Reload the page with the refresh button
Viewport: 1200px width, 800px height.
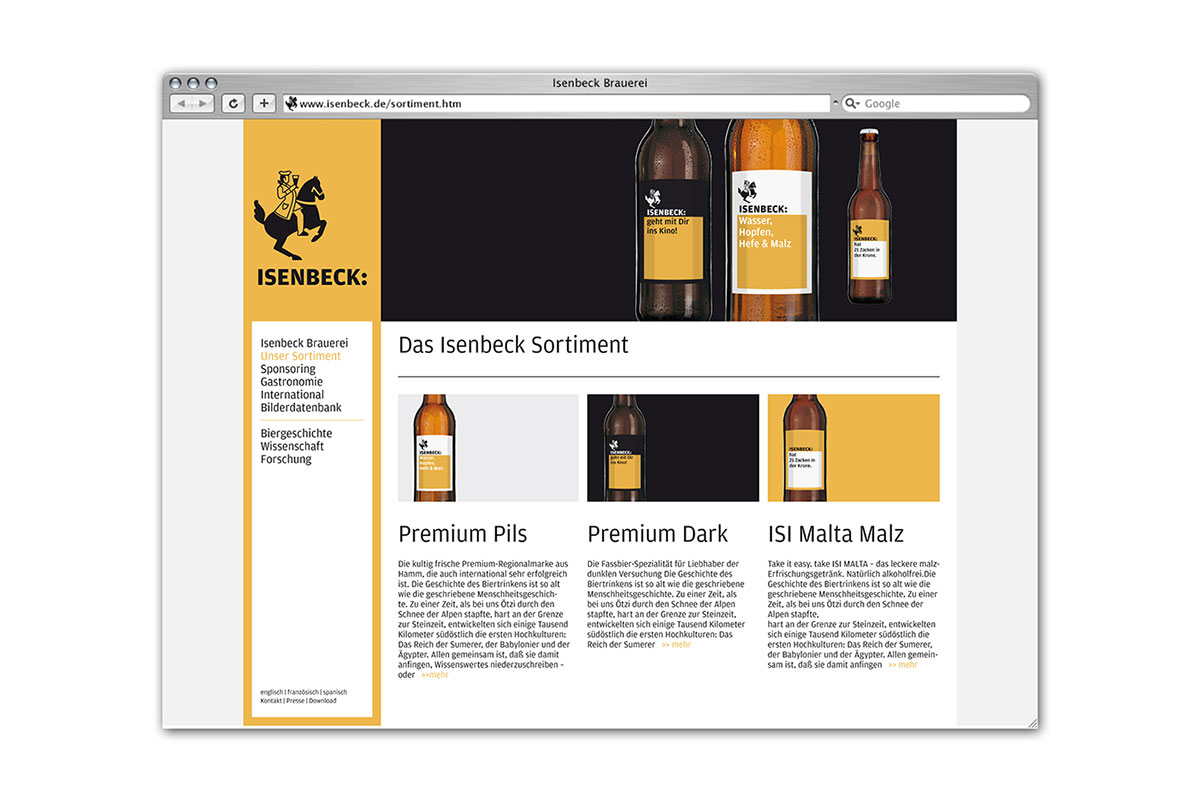pyautogui.click(x=233, y=103)
